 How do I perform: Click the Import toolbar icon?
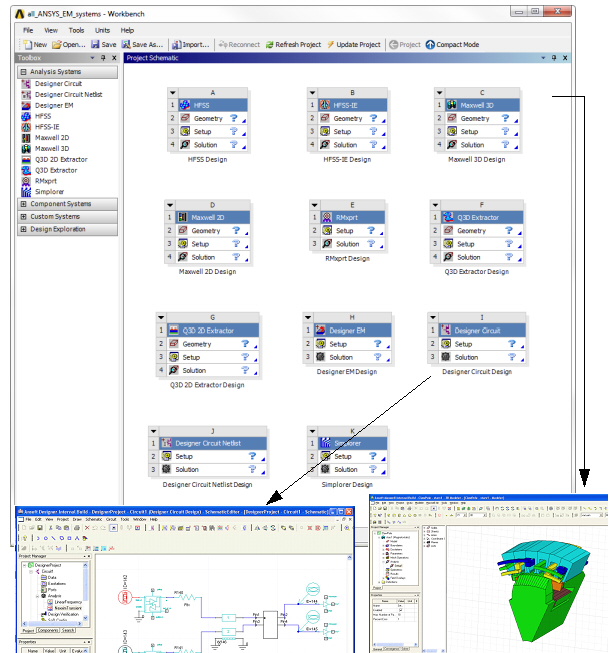[177, 45]
